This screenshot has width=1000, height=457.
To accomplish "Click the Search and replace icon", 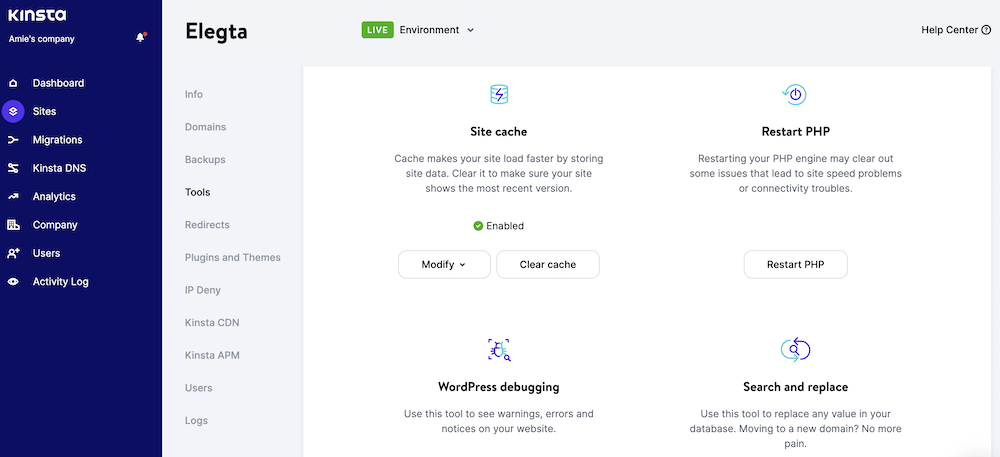I will pos(795,349).
